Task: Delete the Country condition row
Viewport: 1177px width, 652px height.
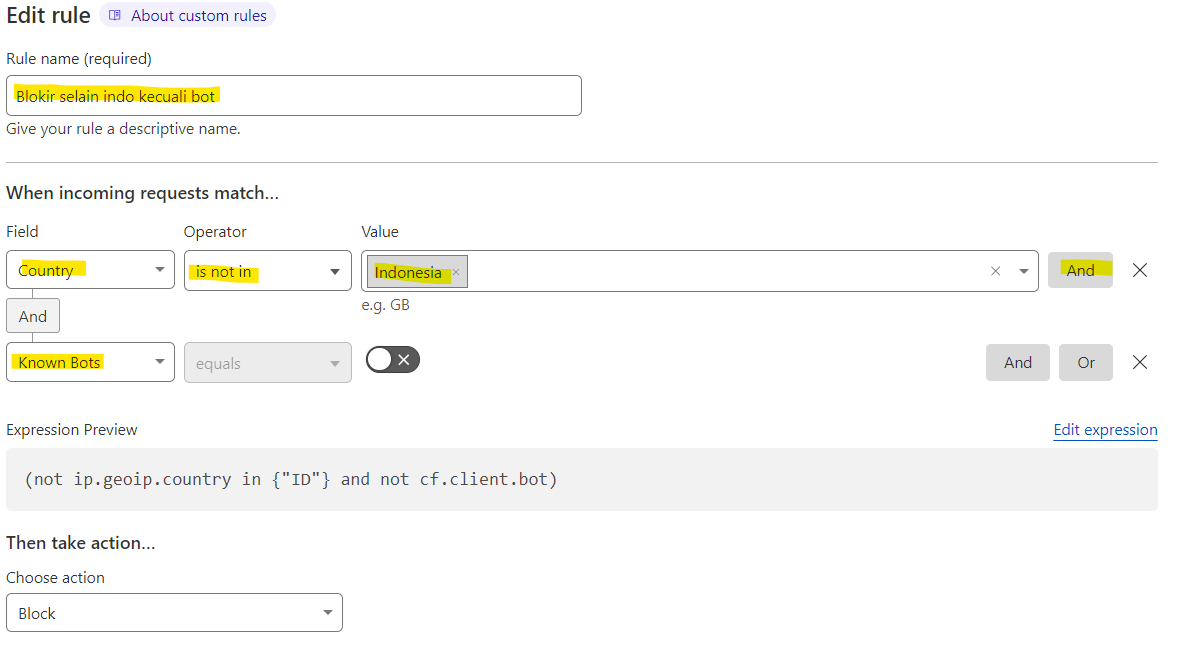Action: 1139,270
